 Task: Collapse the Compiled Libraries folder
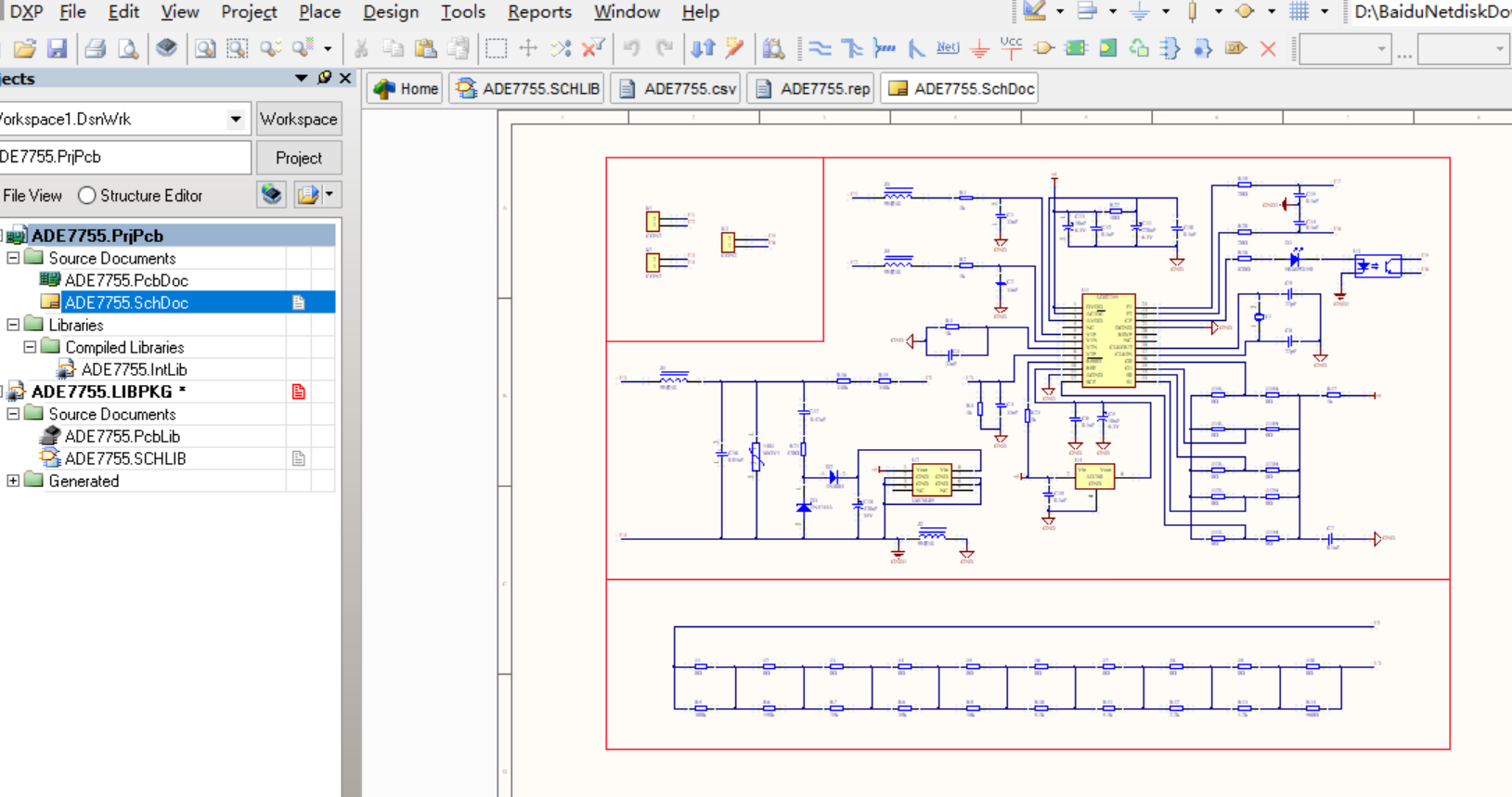(x=30, y=347)
